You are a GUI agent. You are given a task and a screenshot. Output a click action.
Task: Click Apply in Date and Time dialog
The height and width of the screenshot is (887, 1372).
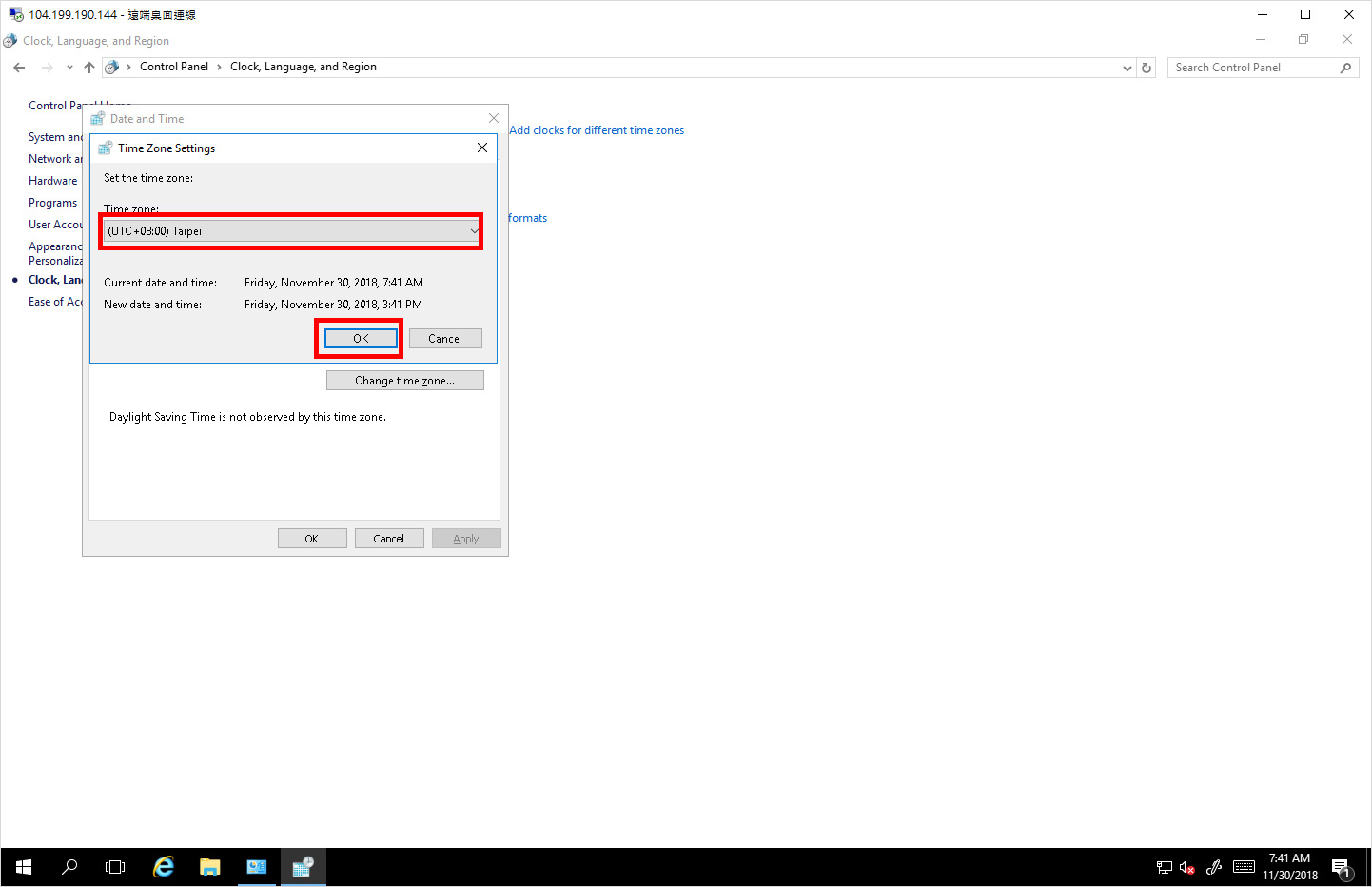coord(466,539)
